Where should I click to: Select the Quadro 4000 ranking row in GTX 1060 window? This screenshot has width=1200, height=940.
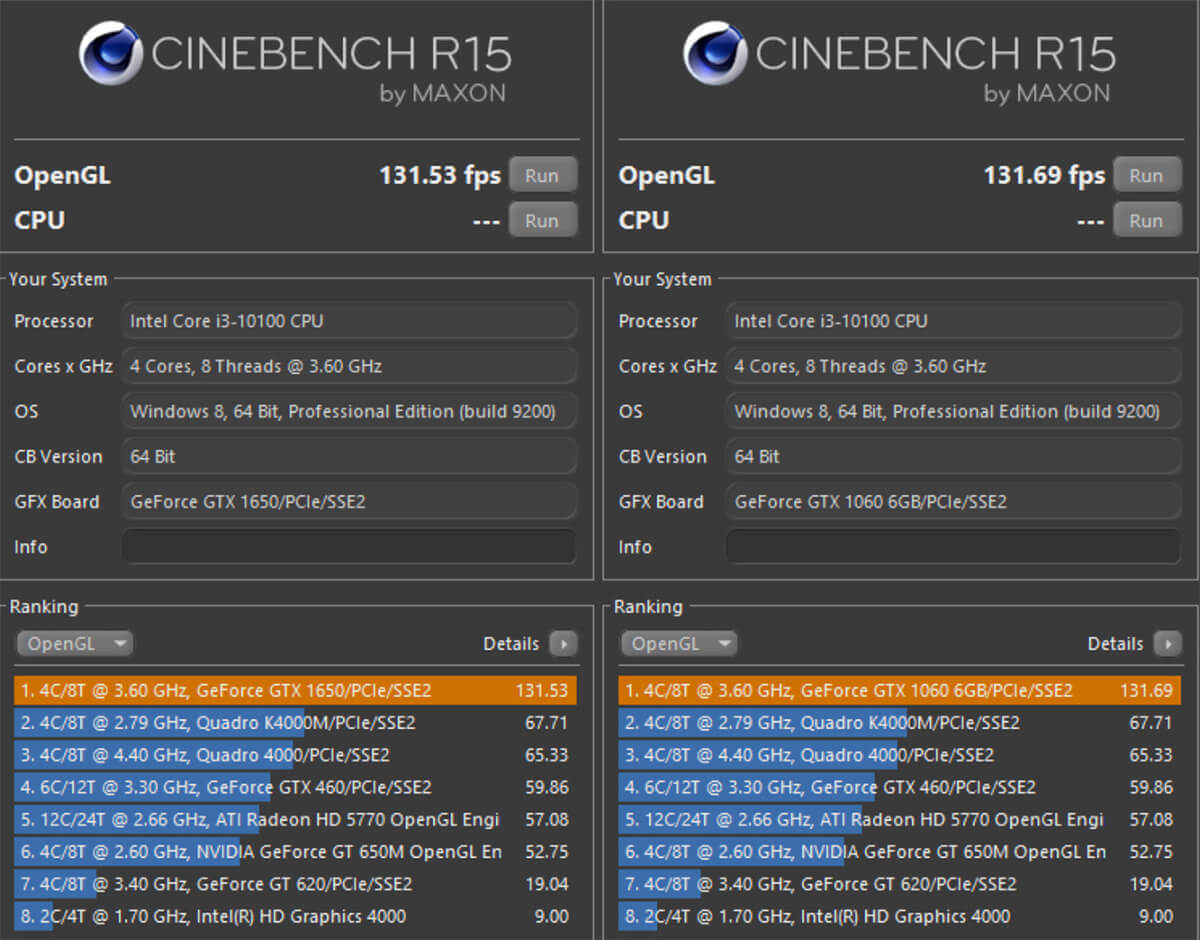900,755
